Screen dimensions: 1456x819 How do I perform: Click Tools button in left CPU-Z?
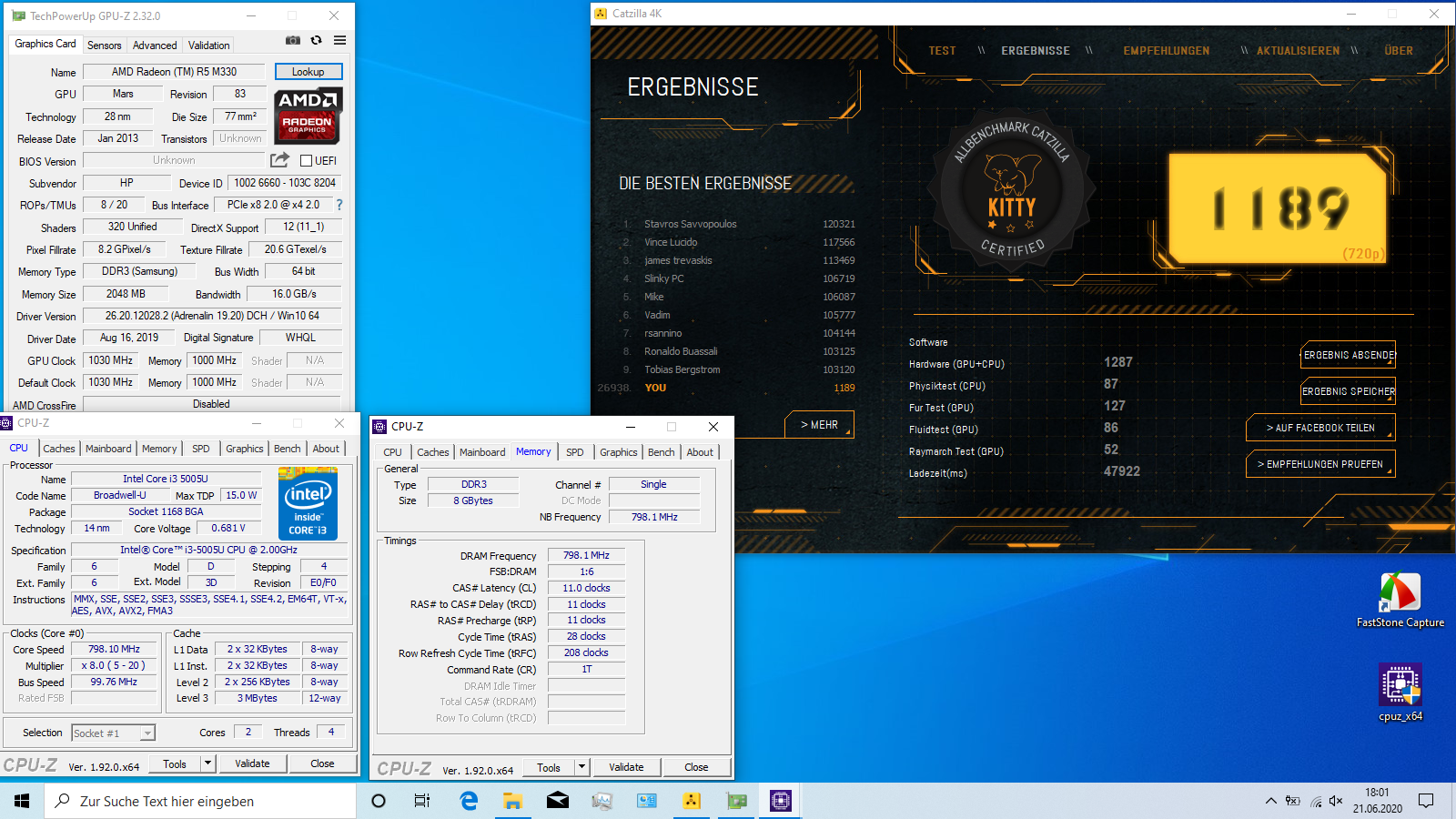pos(175,763)
